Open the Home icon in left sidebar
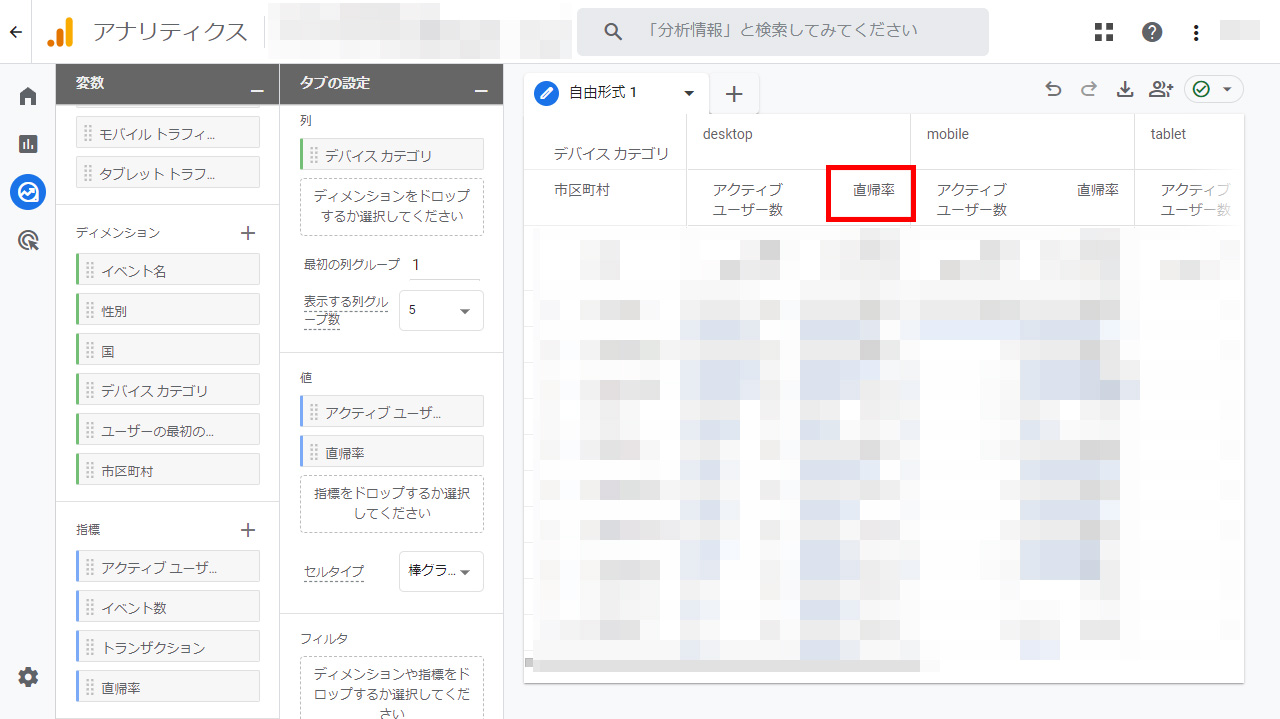 coord(28,96)
